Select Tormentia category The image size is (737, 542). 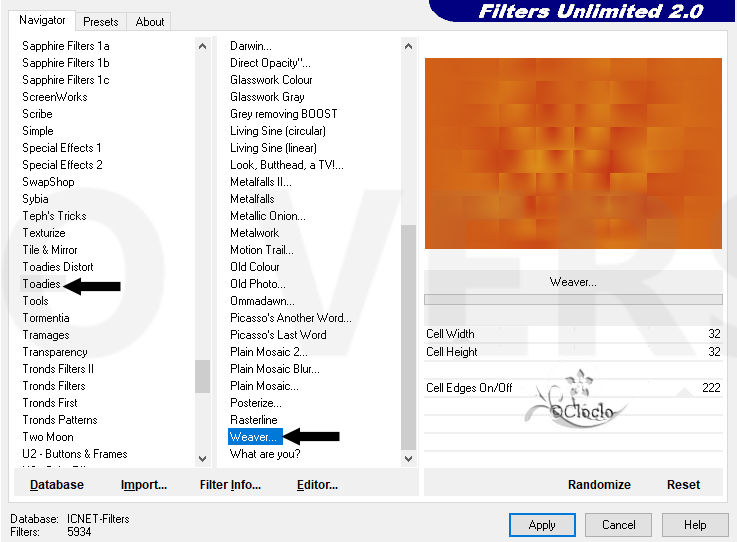[x=46, y=318]
